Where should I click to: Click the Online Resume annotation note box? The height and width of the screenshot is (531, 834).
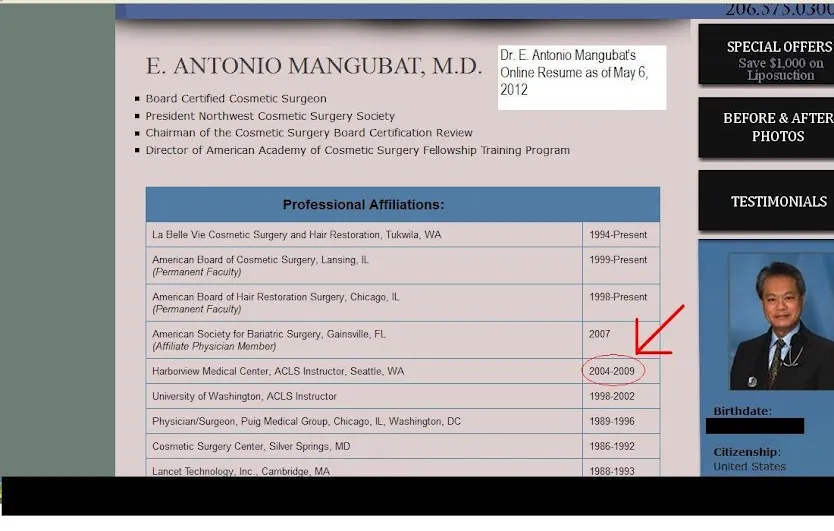(x=582, y=78)
